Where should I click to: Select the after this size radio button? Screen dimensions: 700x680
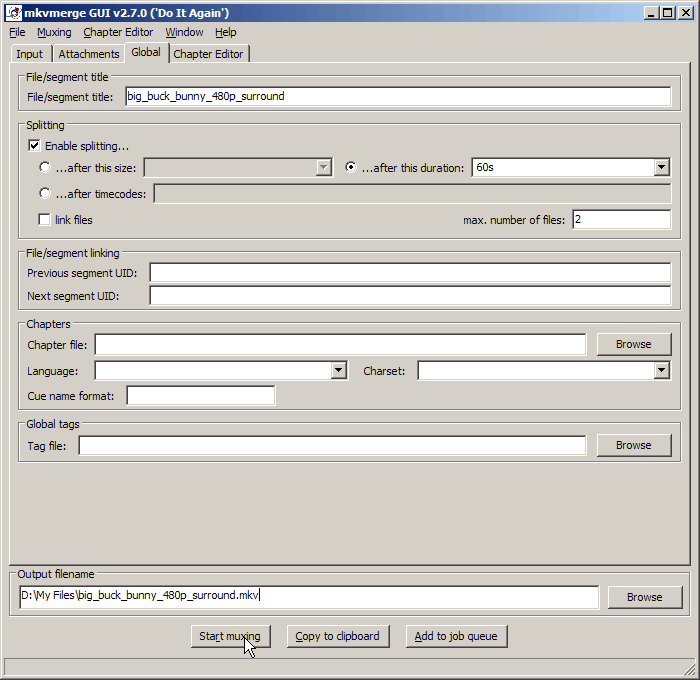tap(45, 167)
